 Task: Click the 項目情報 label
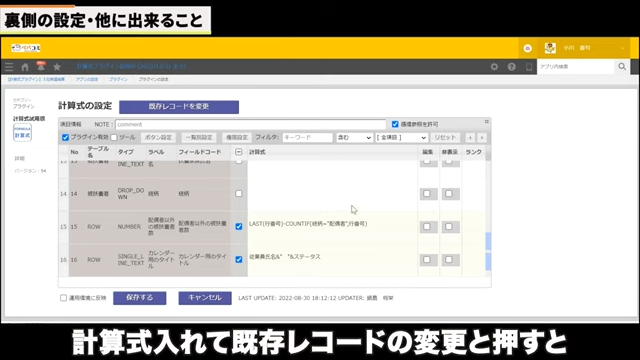click(x=71, y=124)
